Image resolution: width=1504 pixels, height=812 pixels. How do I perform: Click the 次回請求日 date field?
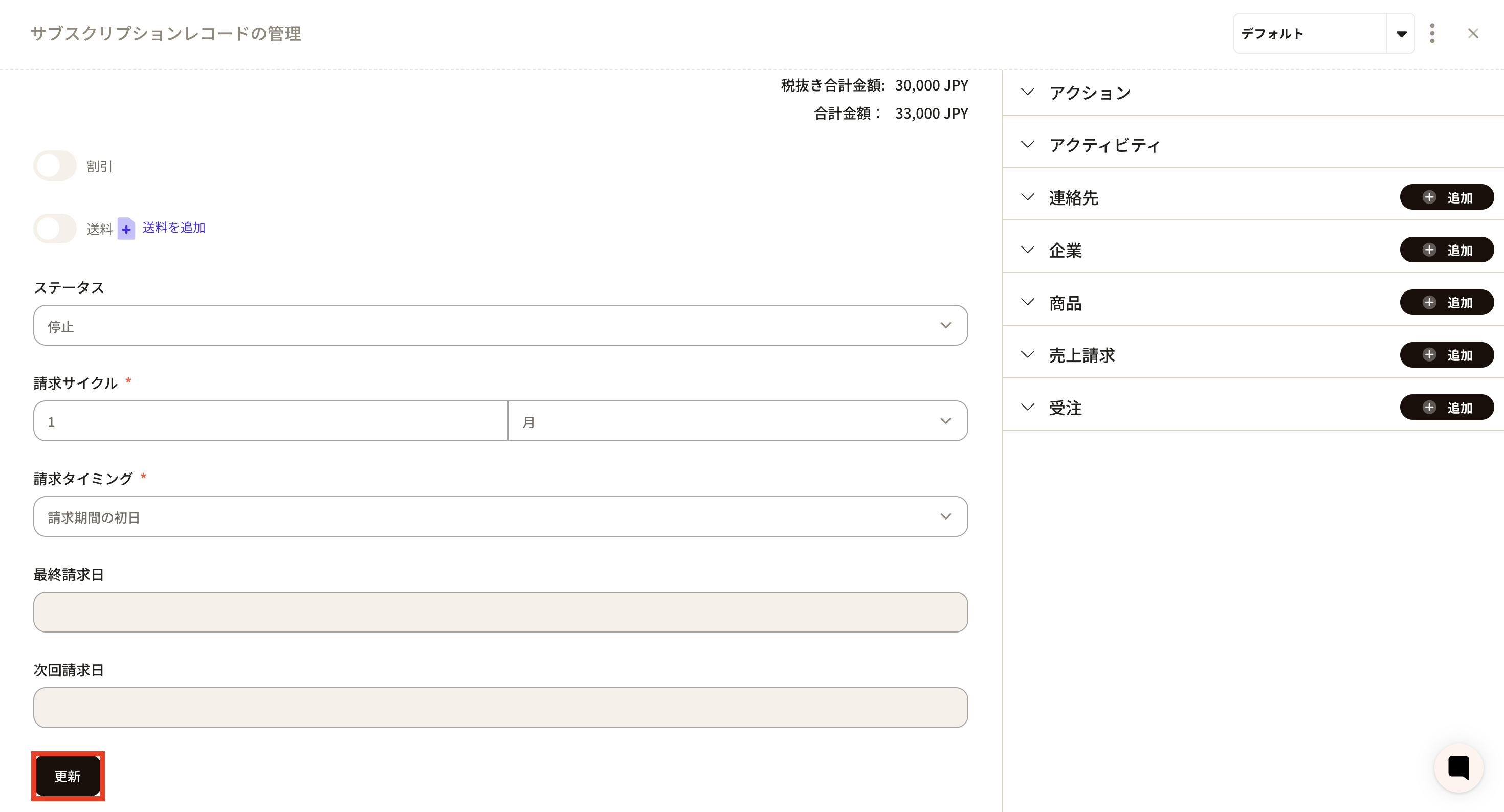pyautogui.click(x=500, y=708)
